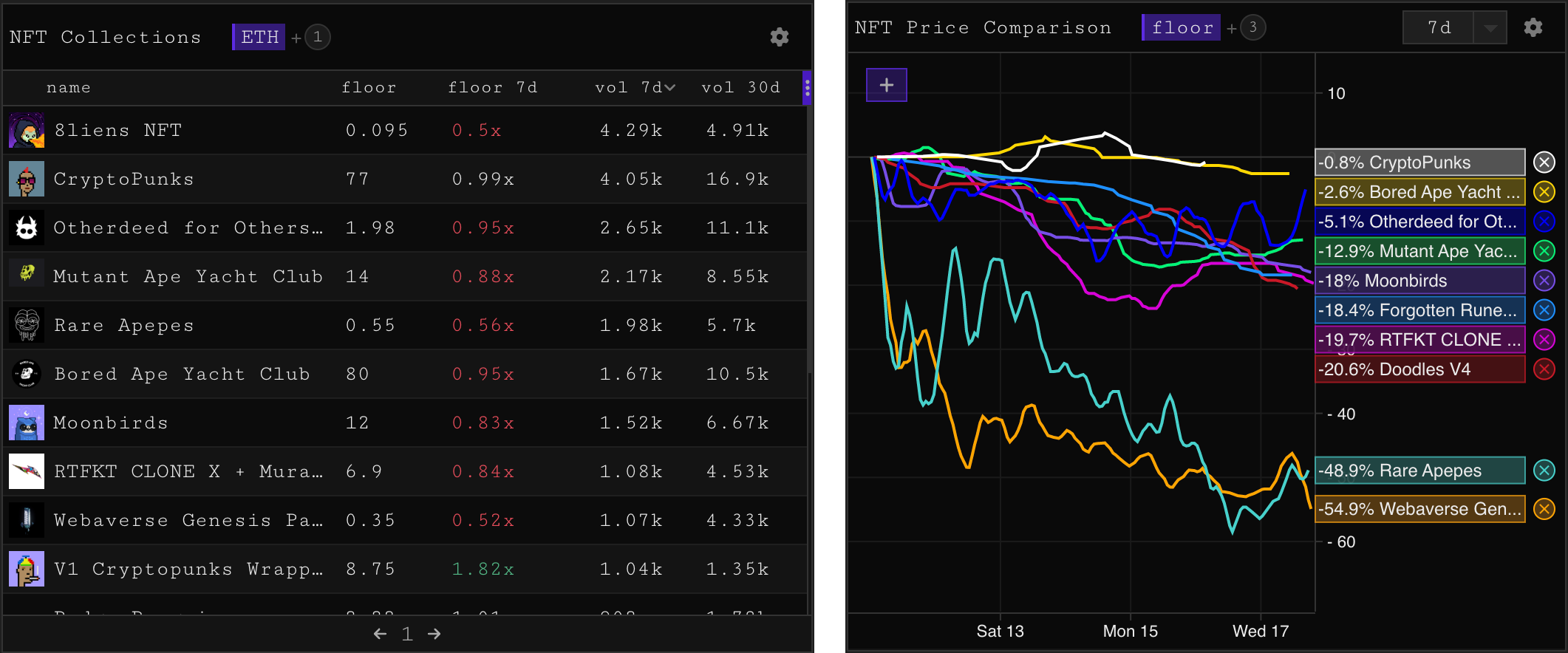Click the Rare Apepes -48.9% legend label
Screen dimensions: 1568x653
[x=1420, y=471]
